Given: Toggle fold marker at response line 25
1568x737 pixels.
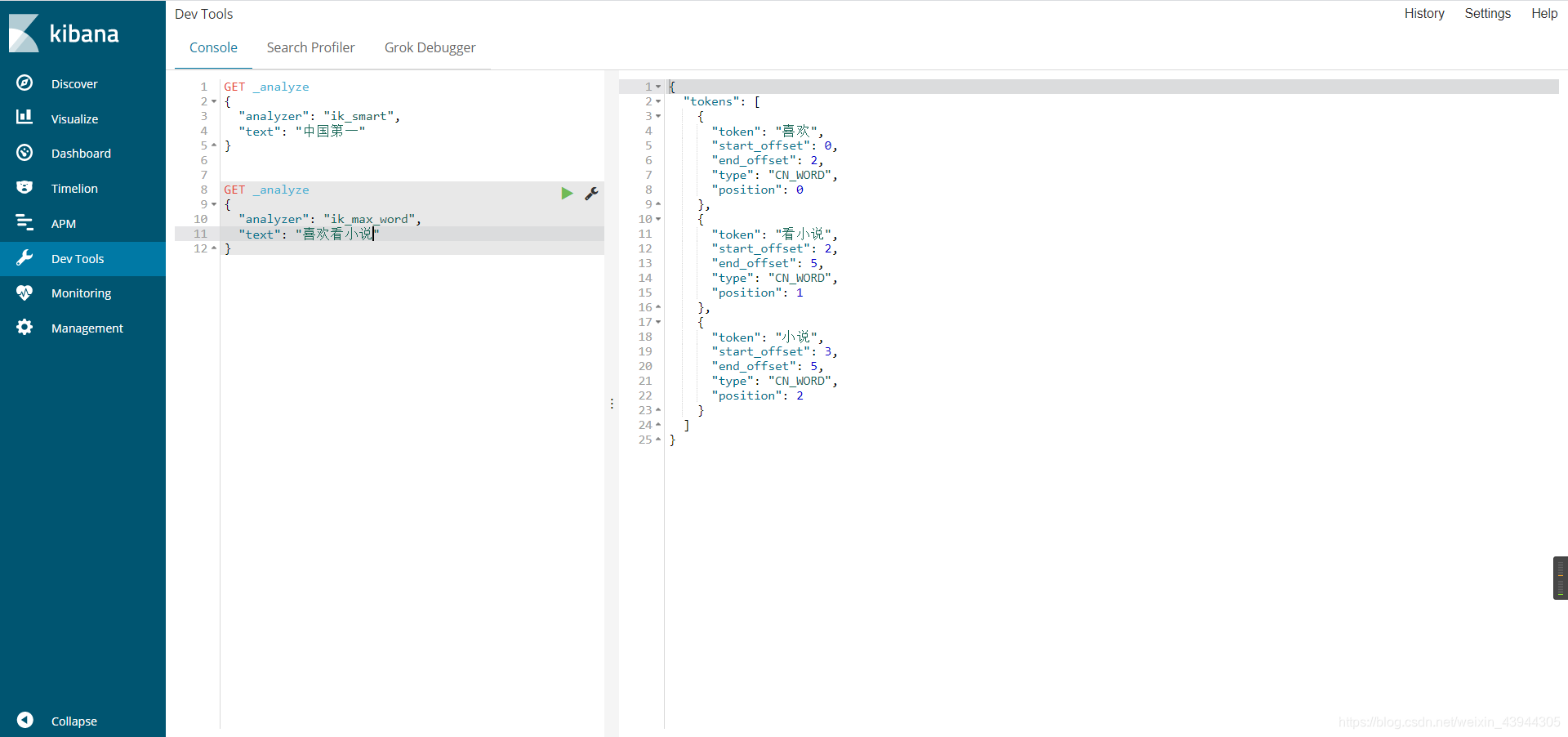Looking at the screenshot, I should (x=658, y=440).
